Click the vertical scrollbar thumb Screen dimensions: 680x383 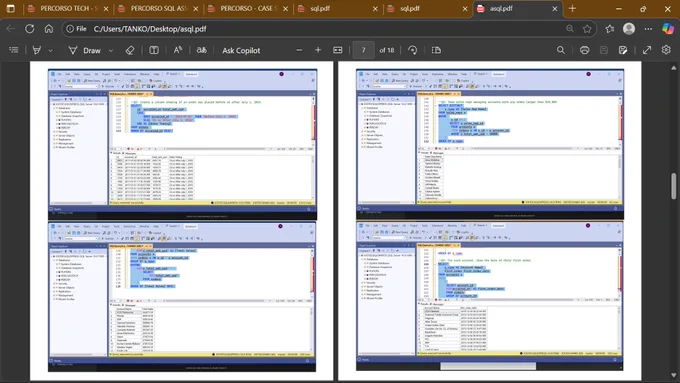[673, 186]
